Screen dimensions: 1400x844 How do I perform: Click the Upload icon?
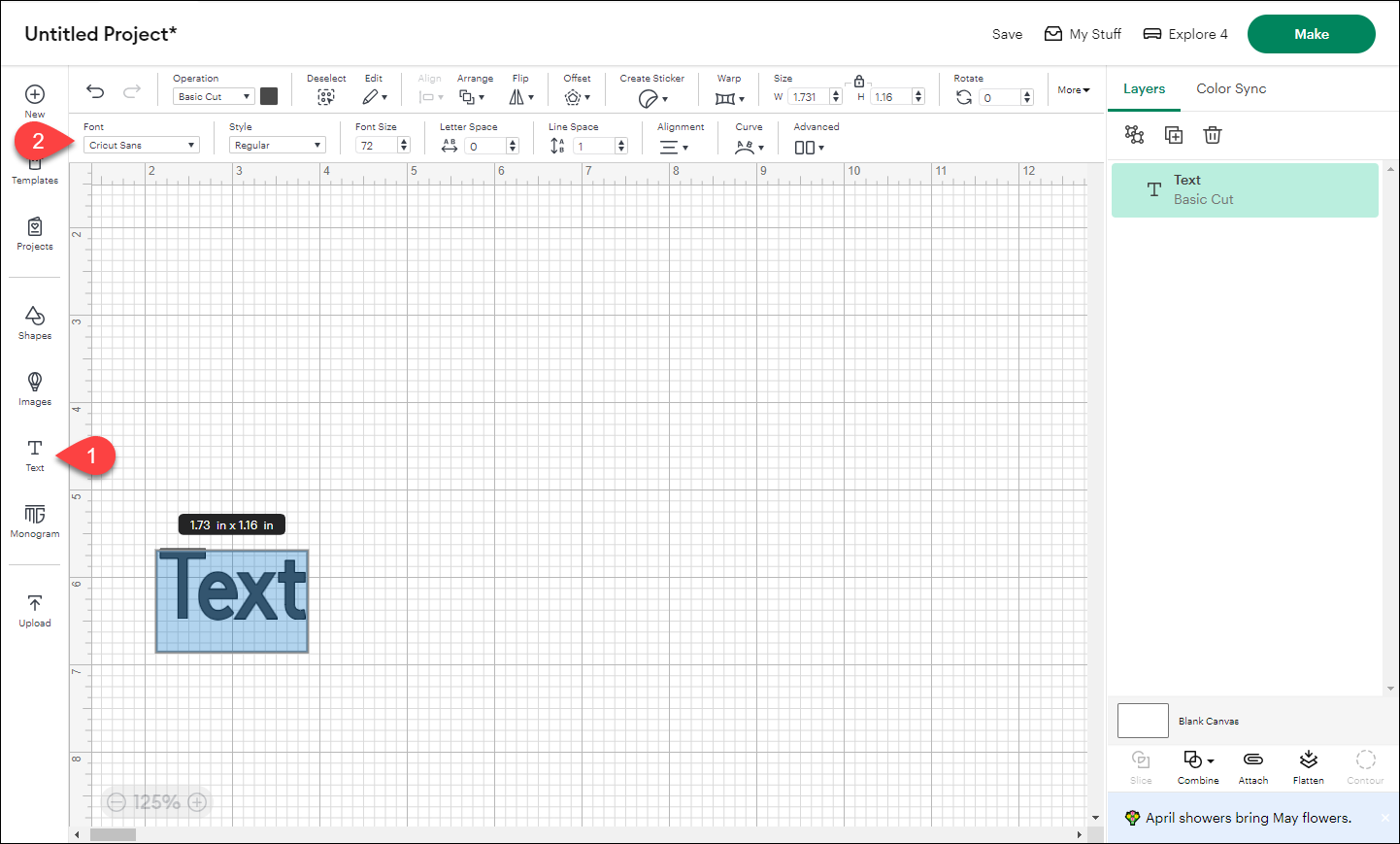pos(34,609)
